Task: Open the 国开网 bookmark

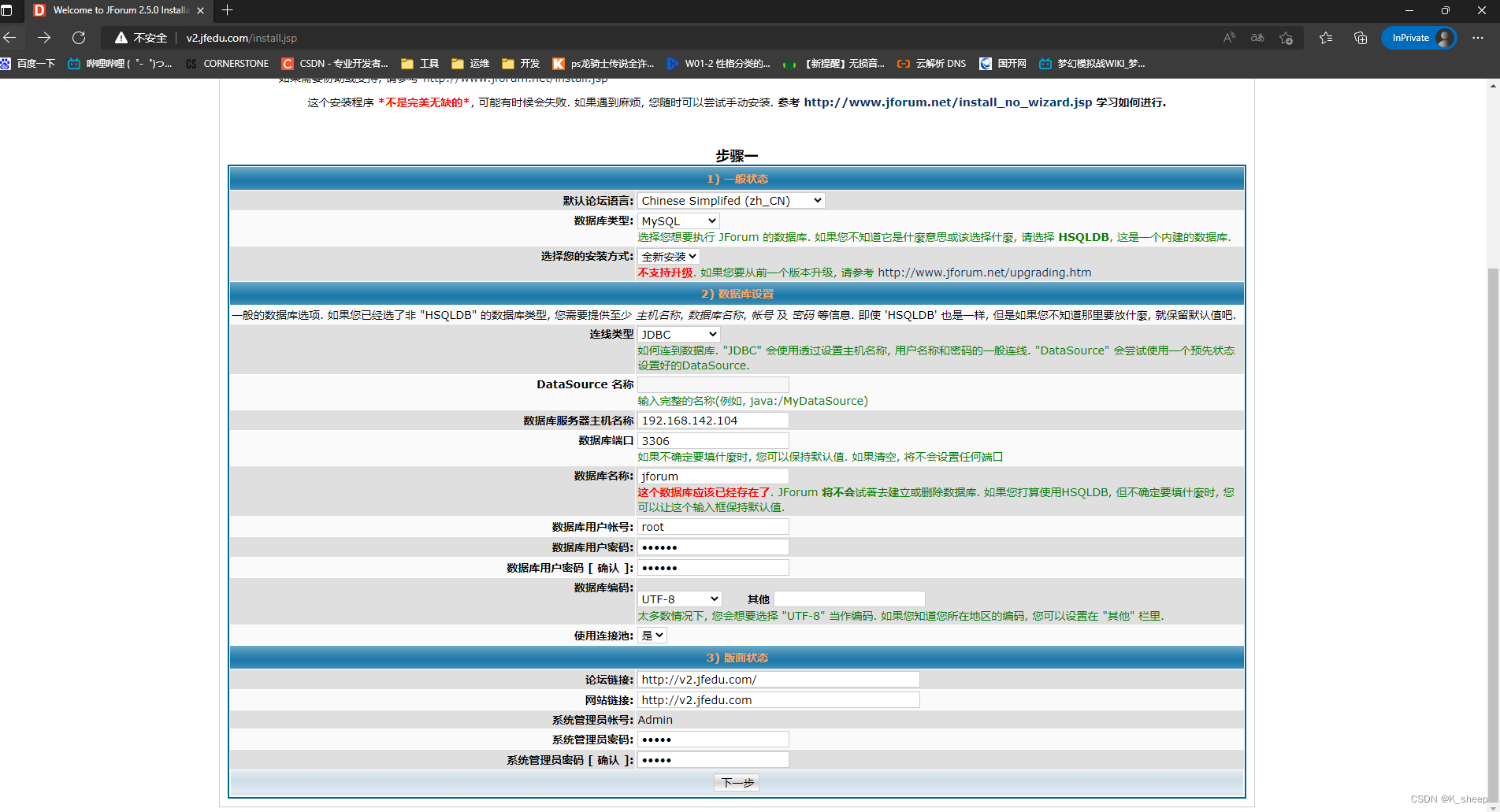Action: pos(1003,64)
